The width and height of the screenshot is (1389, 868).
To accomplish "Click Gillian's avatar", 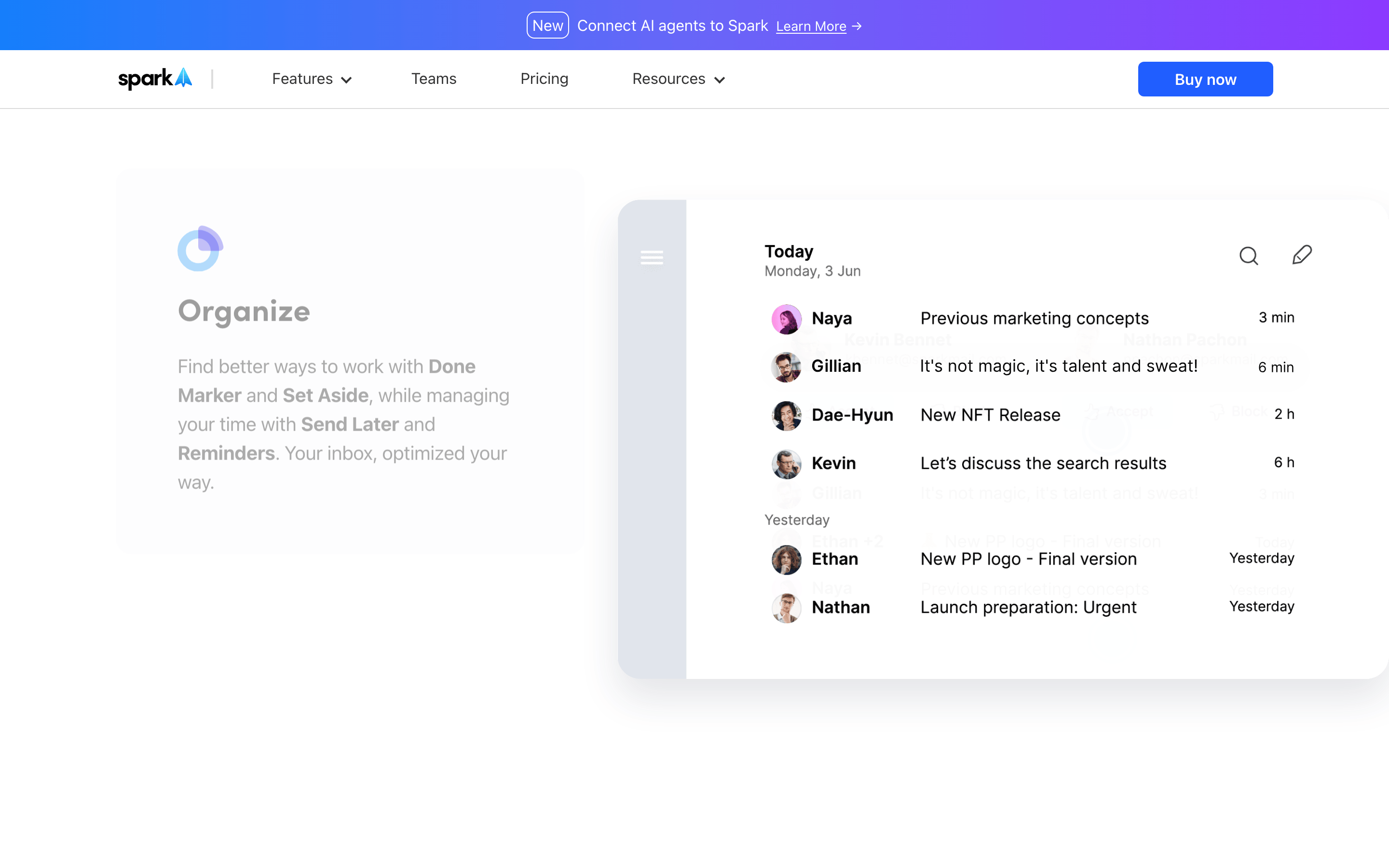I will click(786, 367).
